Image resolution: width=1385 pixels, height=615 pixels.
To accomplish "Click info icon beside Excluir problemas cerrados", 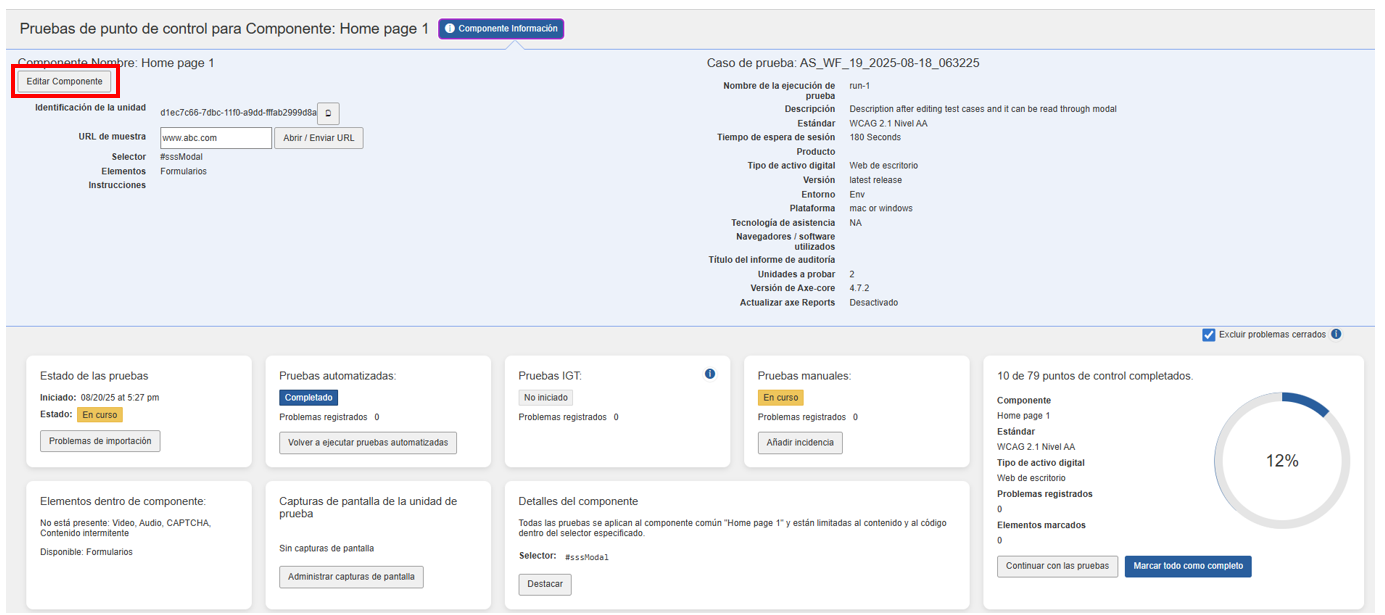I will [x=1336, y=335].
